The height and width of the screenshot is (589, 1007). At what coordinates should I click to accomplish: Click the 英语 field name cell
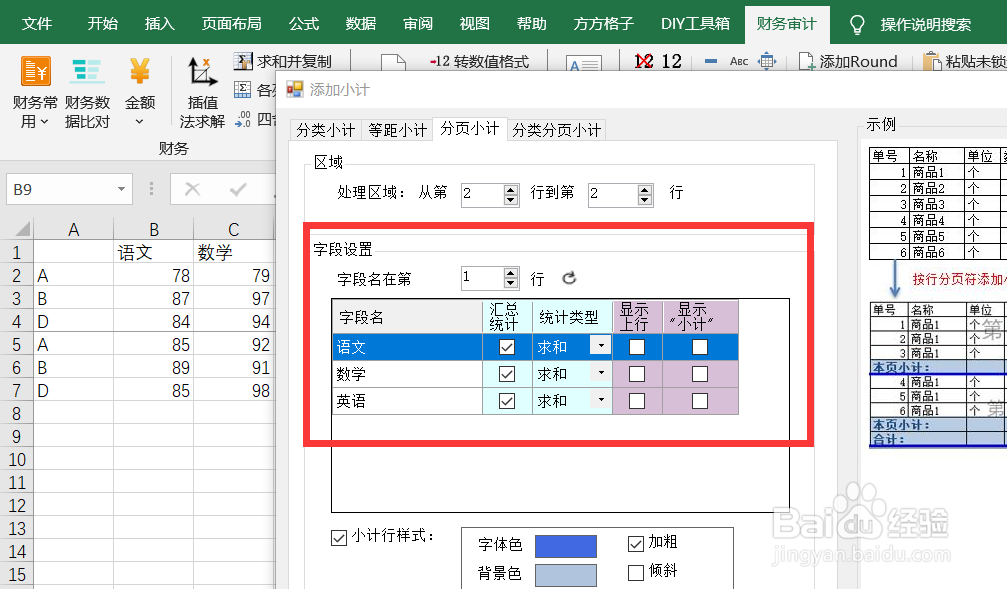click(x=407, y=401)
